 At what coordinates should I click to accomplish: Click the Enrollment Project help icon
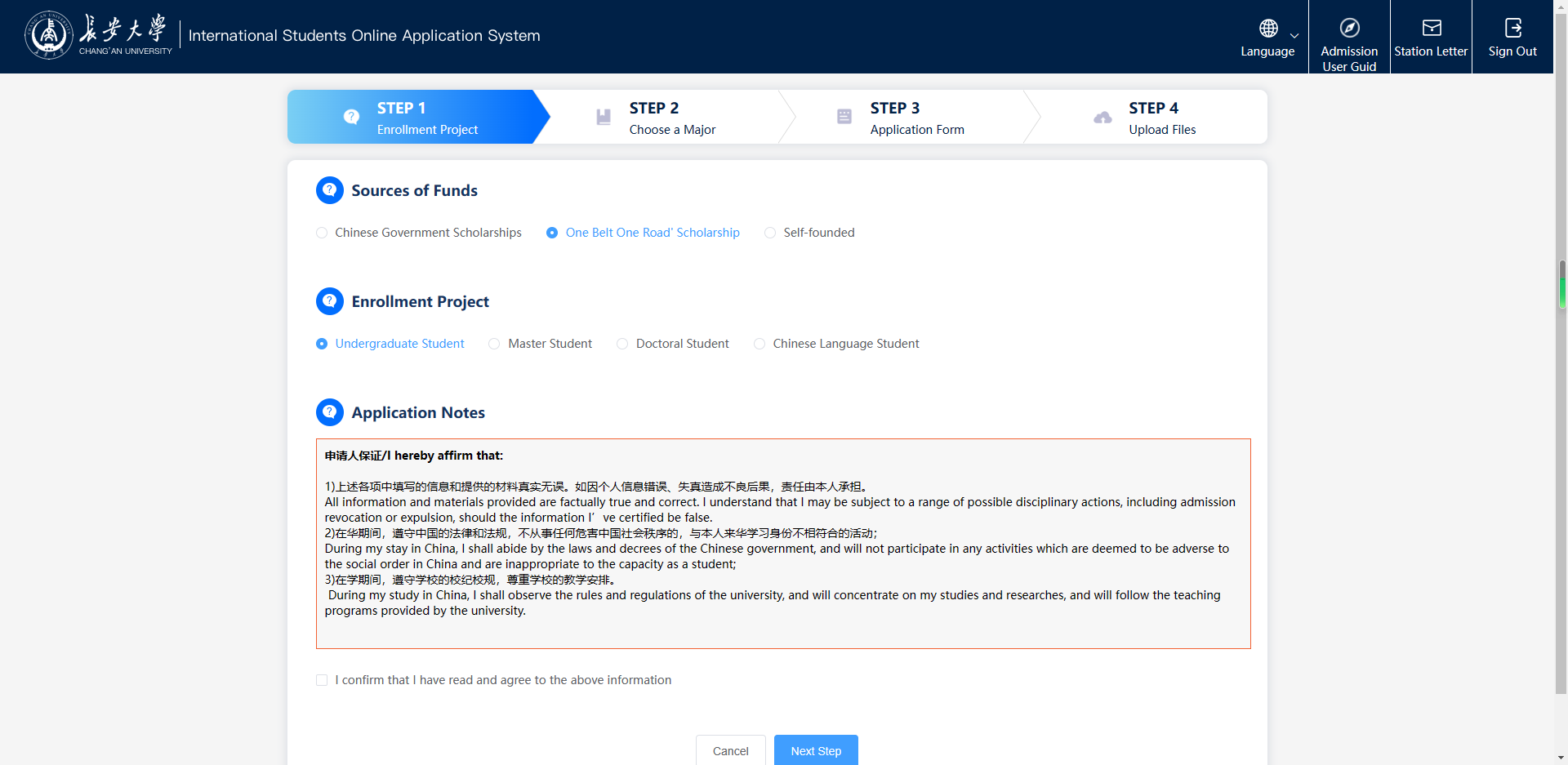coord(330,301)
